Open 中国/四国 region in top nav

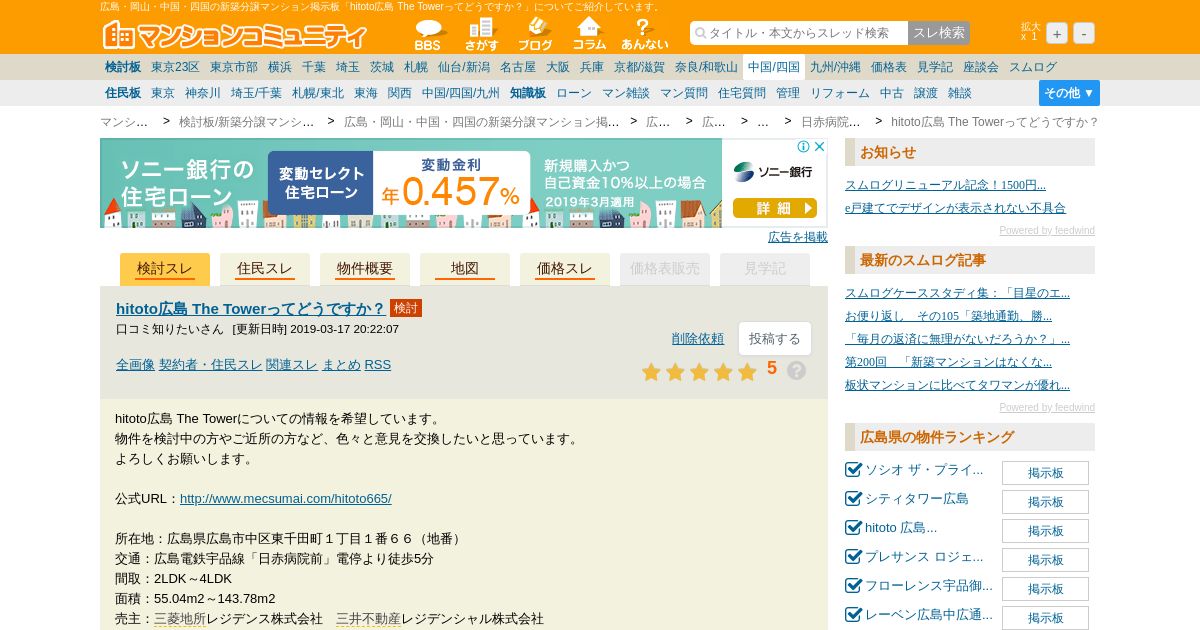(774, 67)
